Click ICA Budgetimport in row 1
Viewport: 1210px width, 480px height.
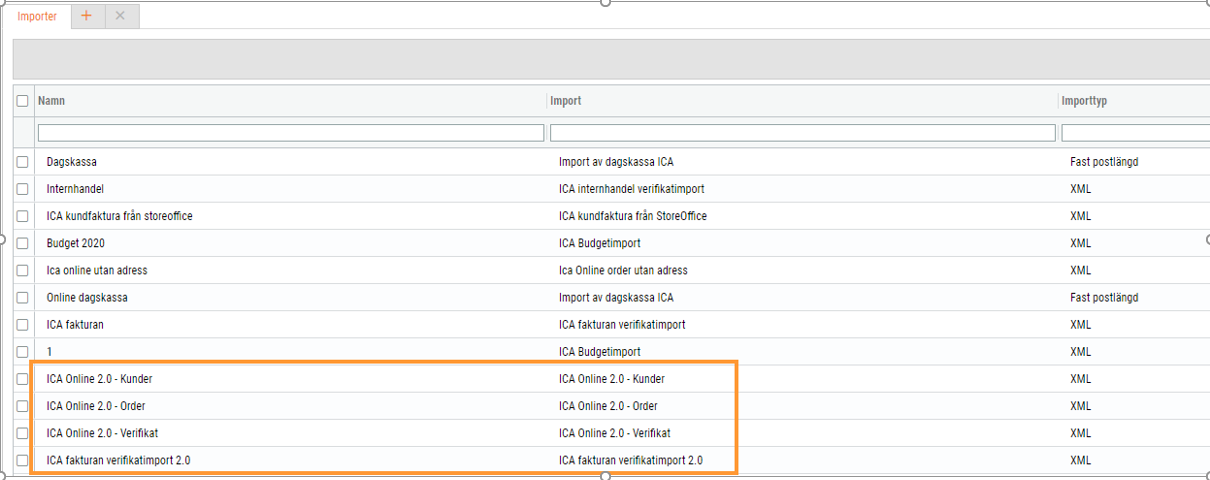[600, 352]
